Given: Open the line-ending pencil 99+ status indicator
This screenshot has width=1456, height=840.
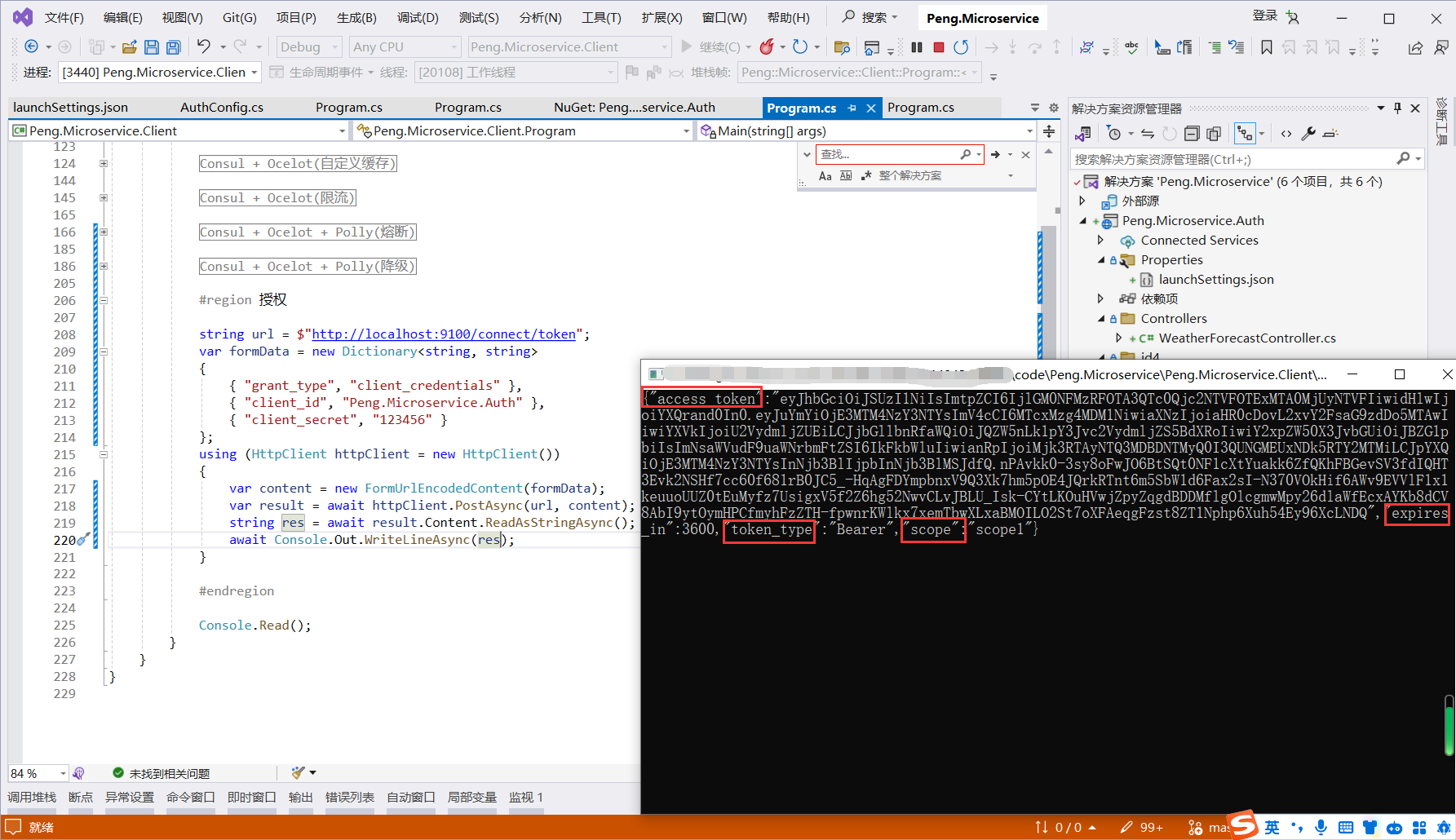Looking at the screenshot, I should click(x=1141, y=828).
